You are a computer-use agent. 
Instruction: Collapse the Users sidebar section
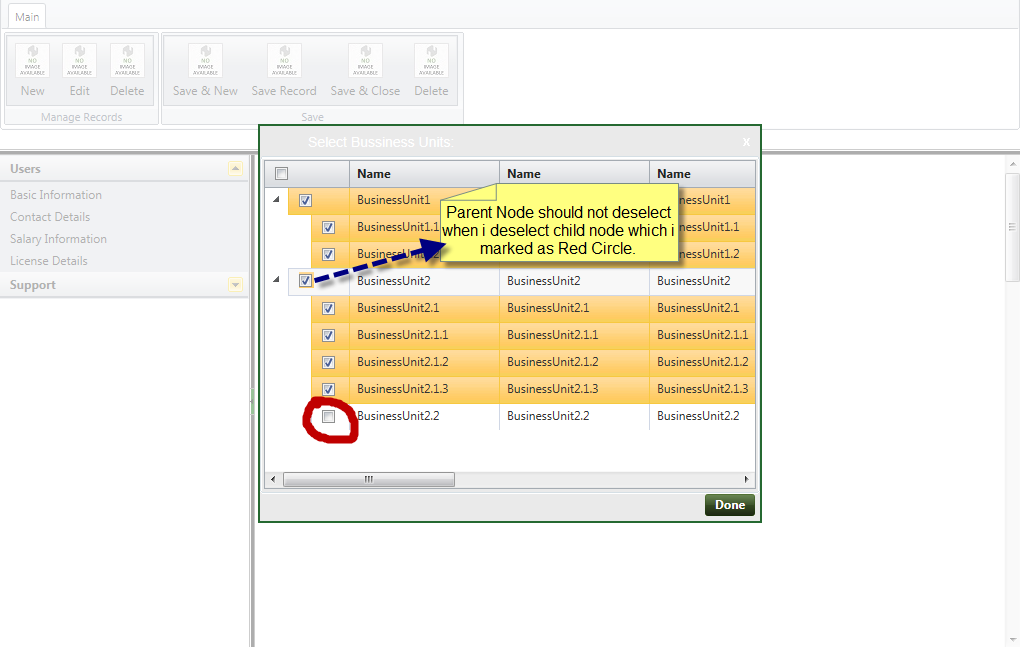(235, 169)
